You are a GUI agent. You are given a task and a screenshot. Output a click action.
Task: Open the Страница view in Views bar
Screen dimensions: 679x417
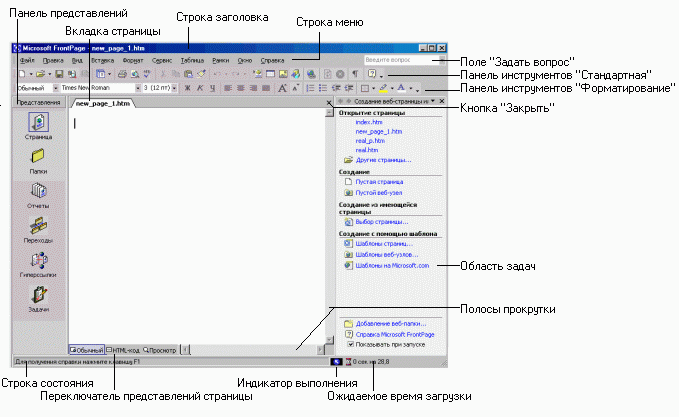(x=39, y=126)
